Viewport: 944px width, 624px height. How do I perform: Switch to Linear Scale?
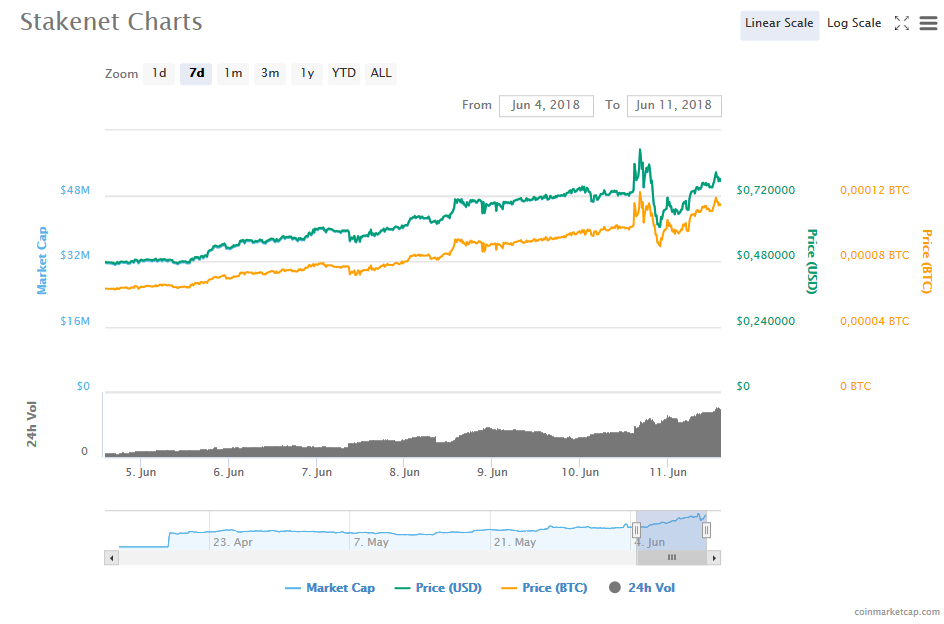(779, 23)
